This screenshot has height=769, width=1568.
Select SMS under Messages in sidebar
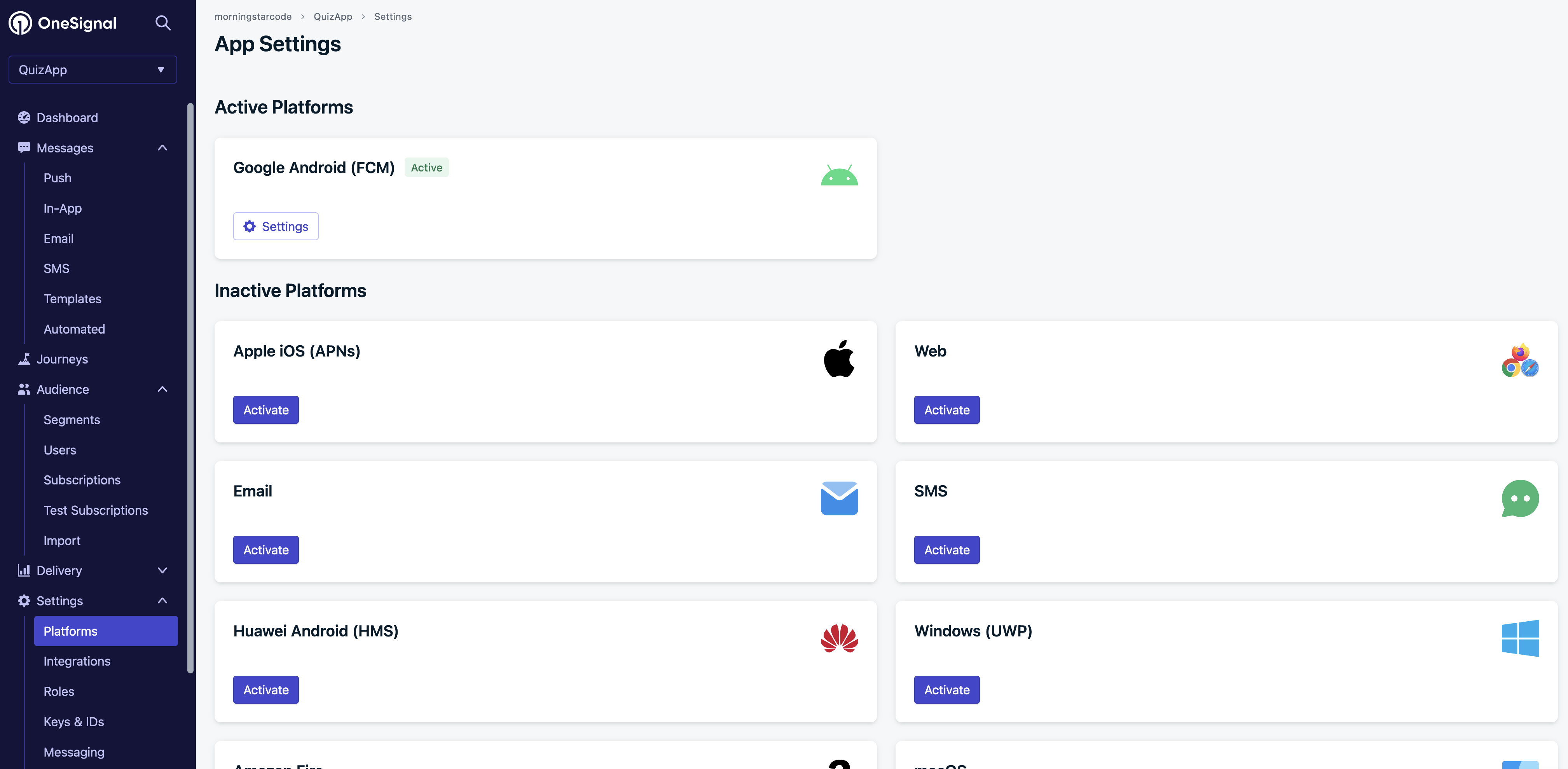[56, 269]
